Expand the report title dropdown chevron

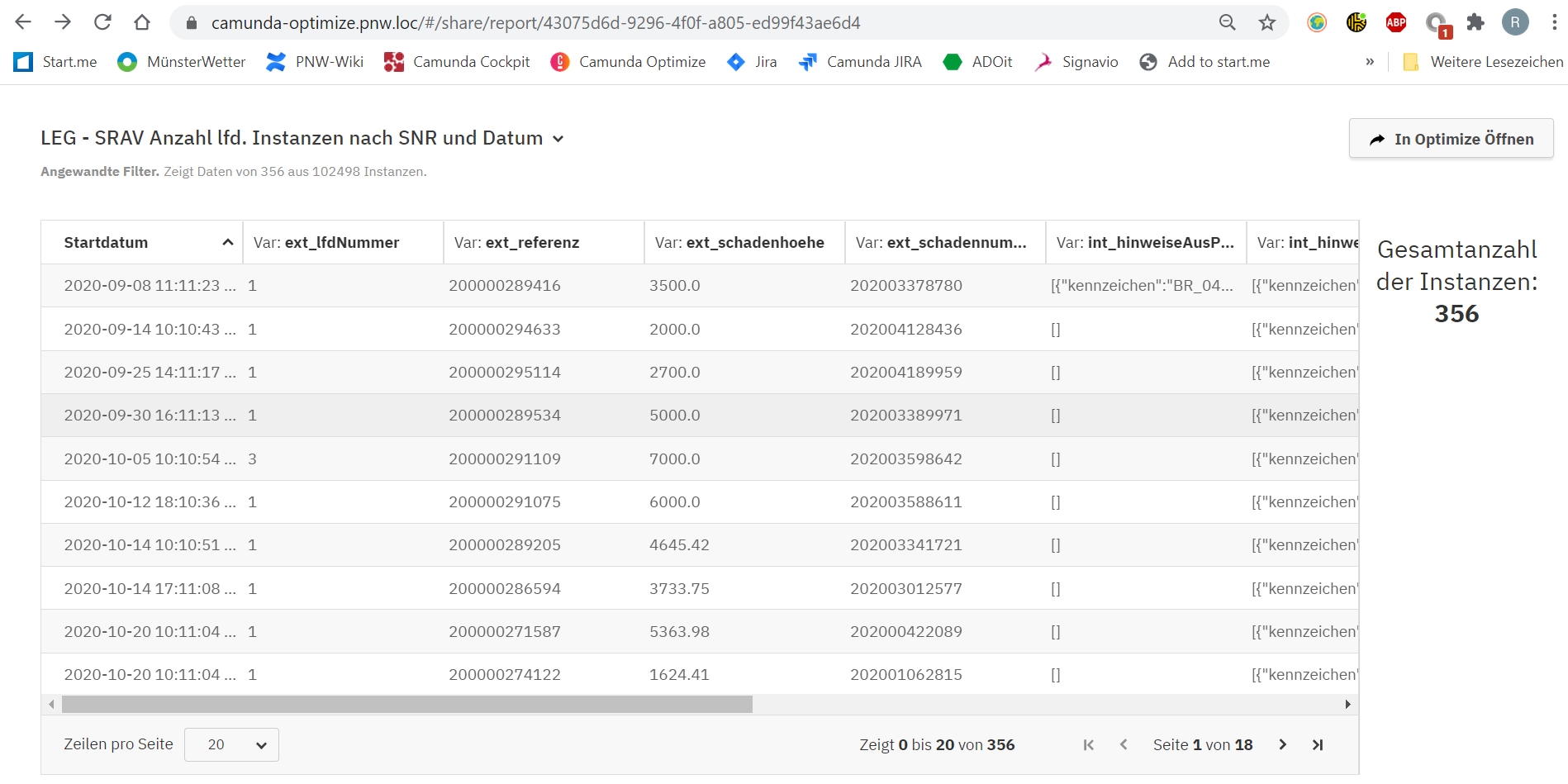coord(558,139)
